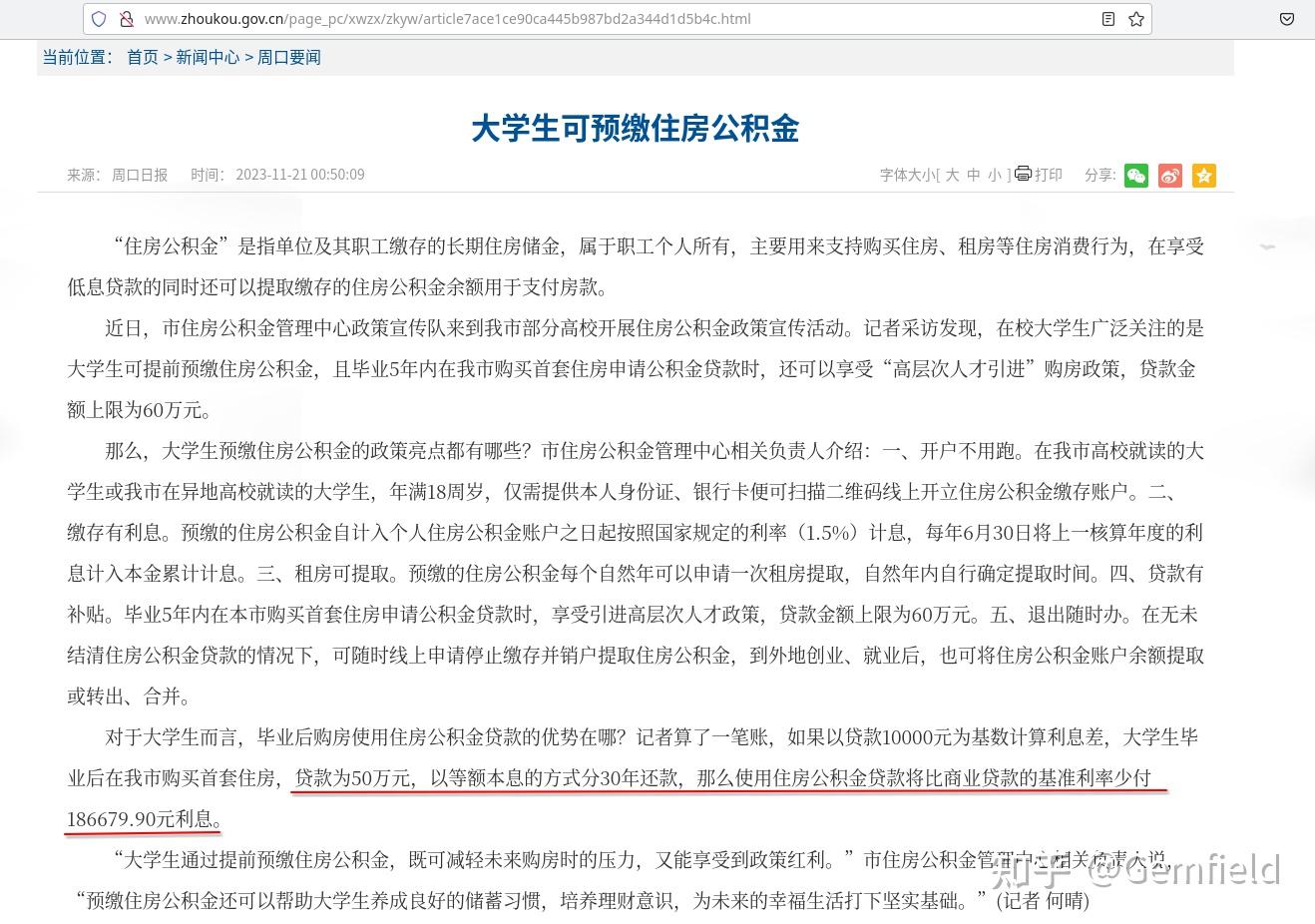Share article via the WeChat icon

tap(1136, 176)
